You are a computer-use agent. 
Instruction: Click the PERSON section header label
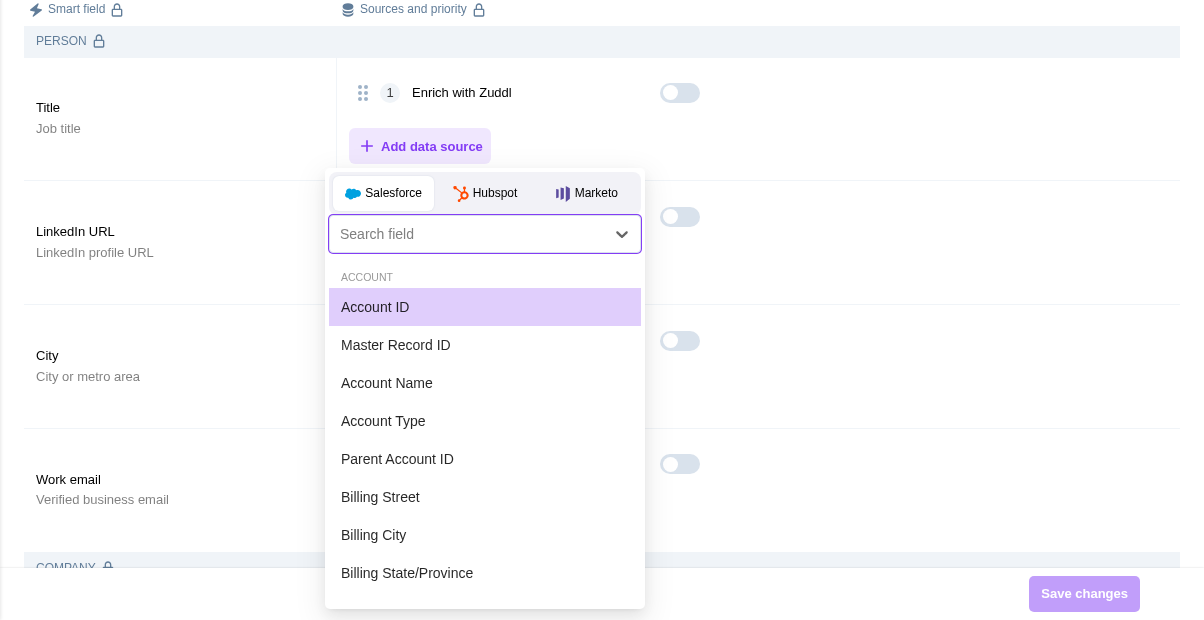[x=61, y=41]
